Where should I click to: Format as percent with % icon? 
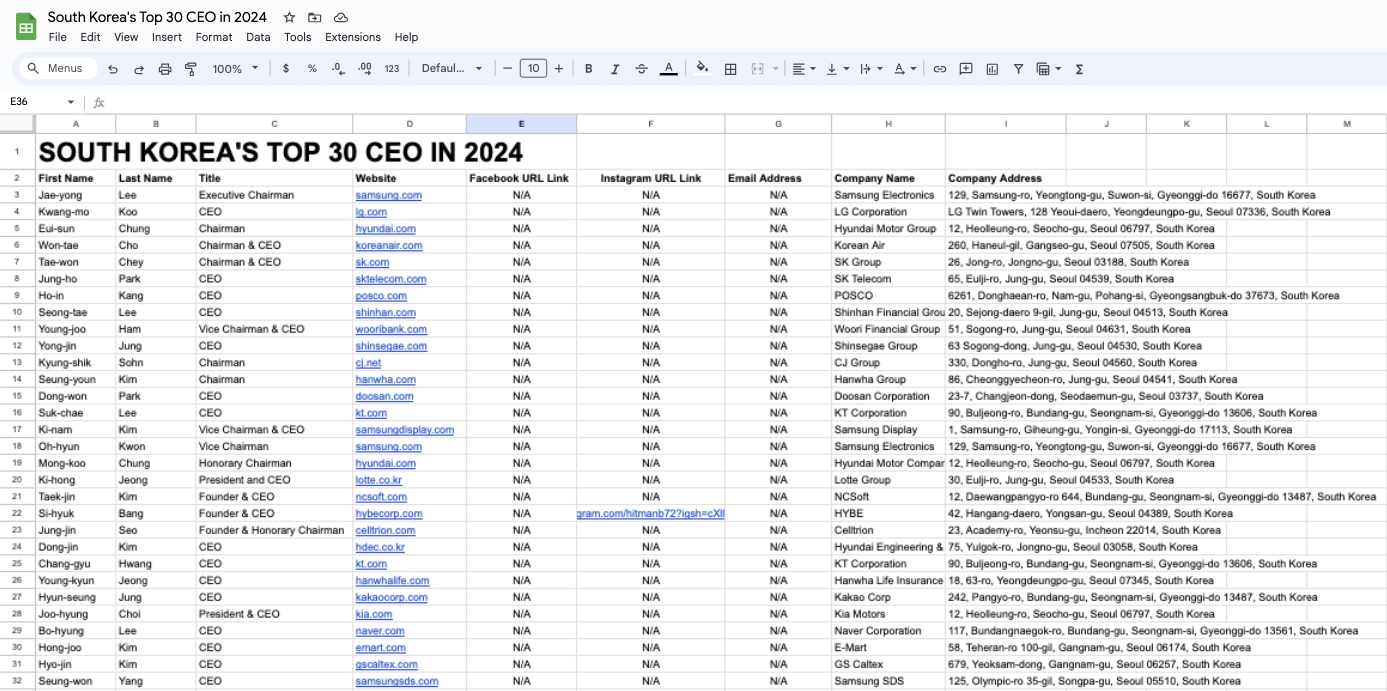pos(312,69)
